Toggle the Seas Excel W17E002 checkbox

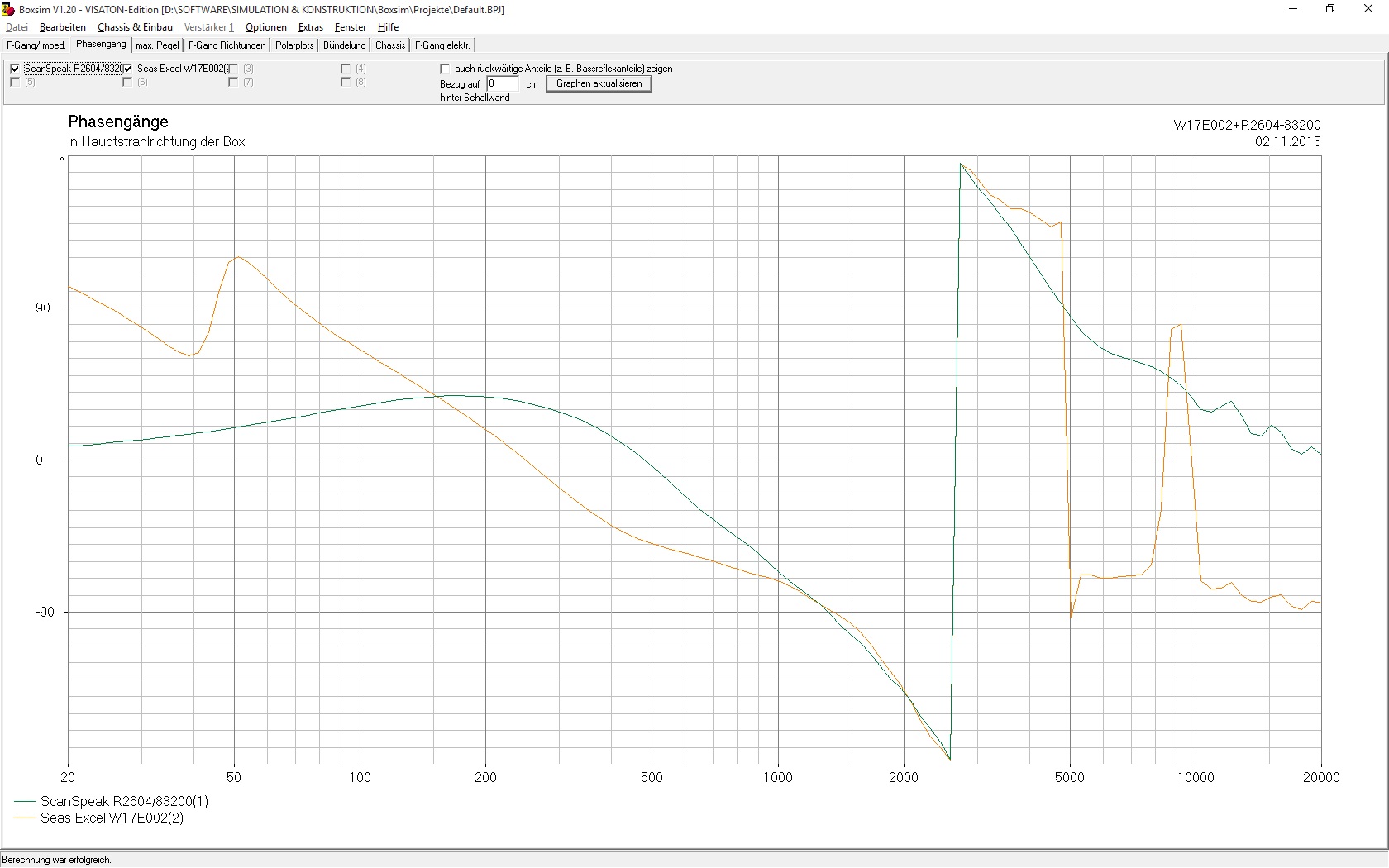(127, 69)
